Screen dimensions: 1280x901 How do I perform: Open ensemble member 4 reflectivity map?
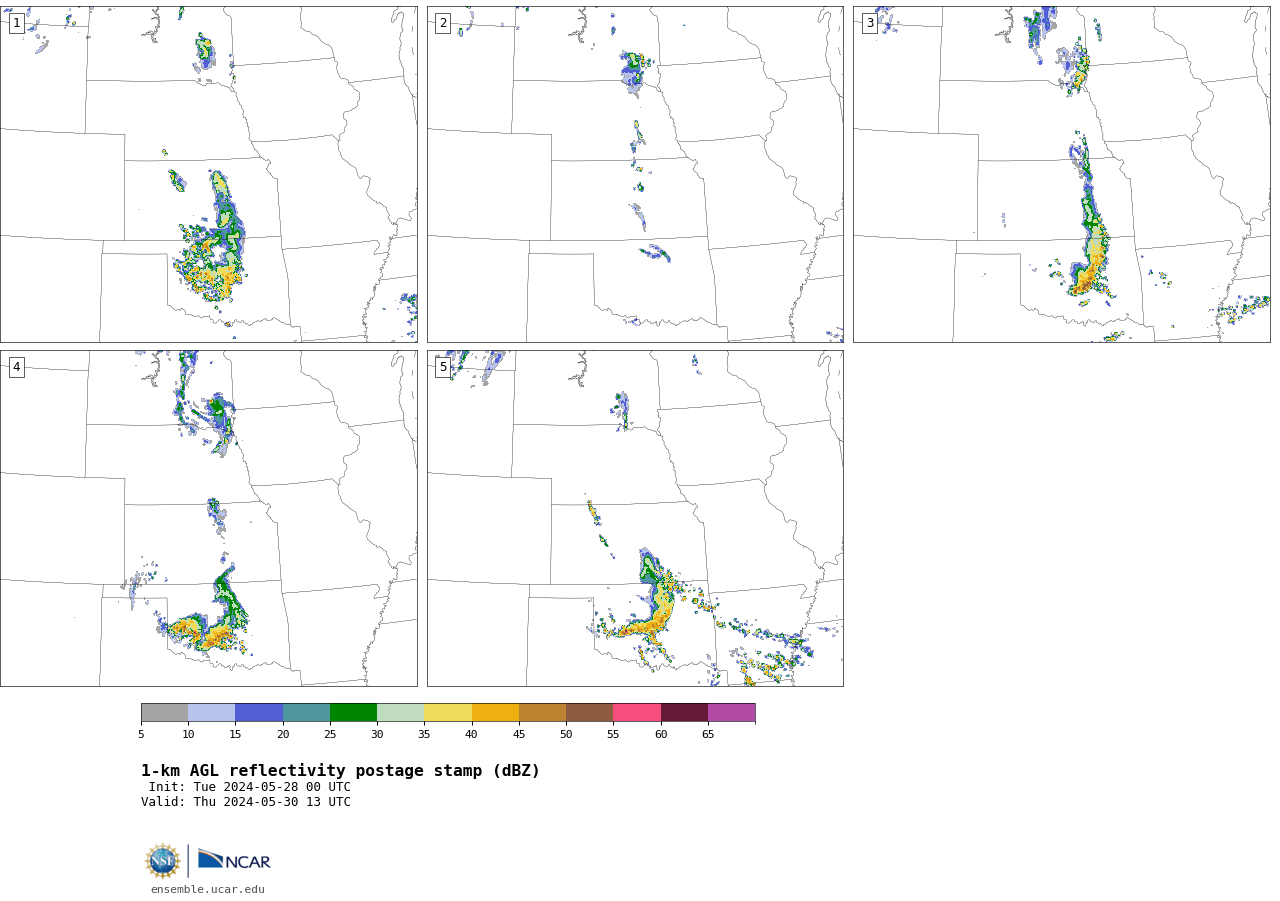point(209,518)
